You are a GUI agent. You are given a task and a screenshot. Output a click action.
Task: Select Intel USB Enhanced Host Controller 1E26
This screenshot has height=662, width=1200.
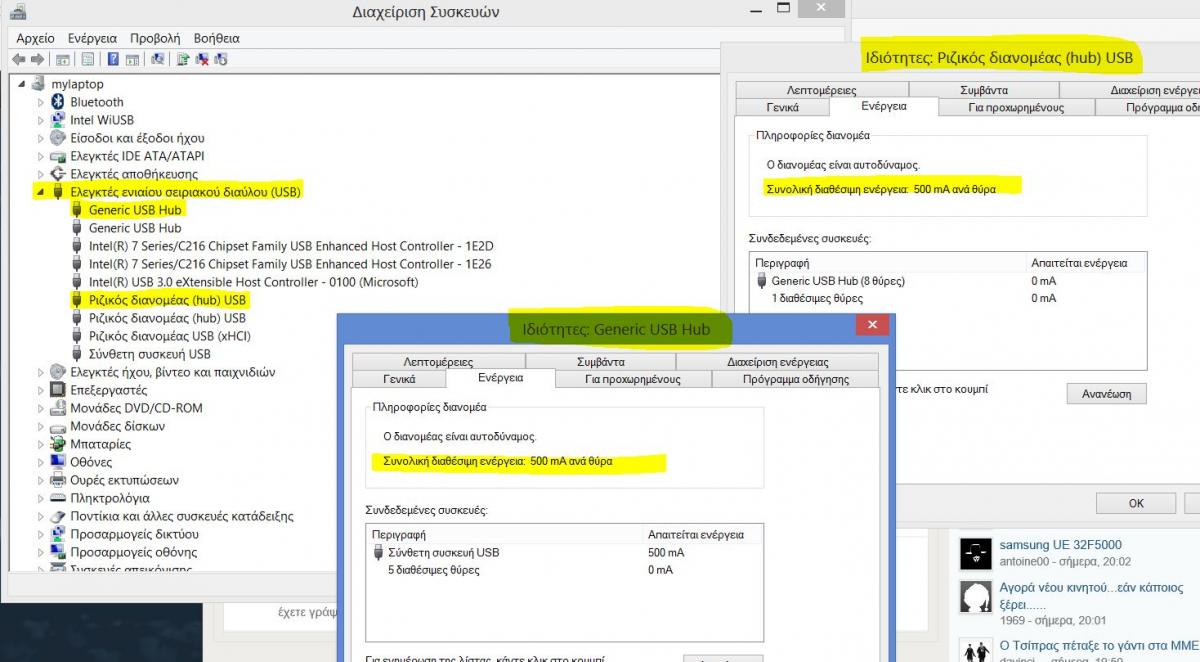click(290, 264)
